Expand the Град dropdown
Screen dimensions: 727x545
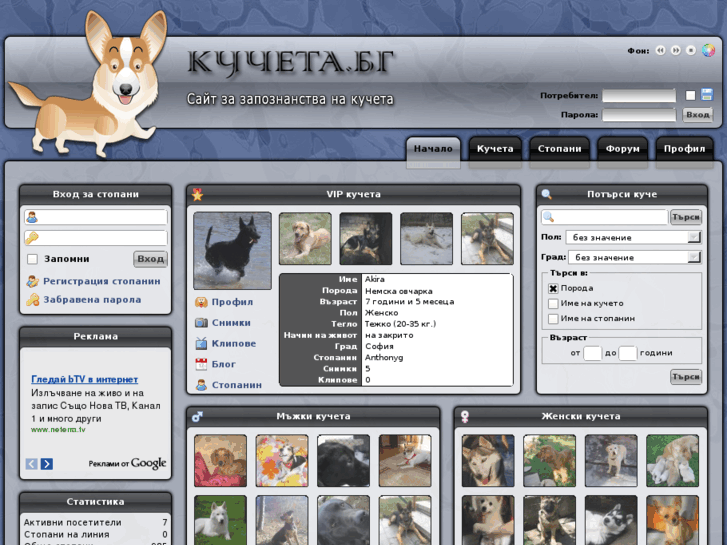pyautogui.click(x=633, y=257)
